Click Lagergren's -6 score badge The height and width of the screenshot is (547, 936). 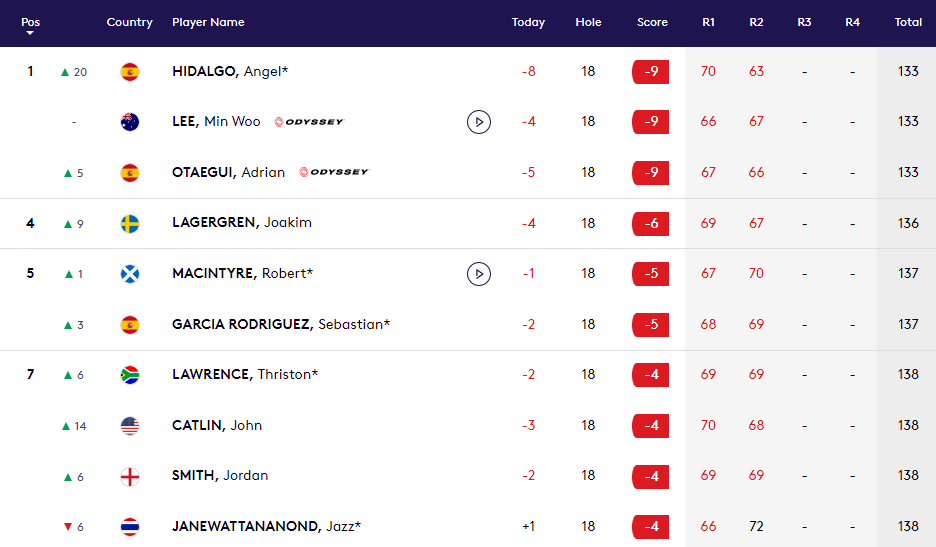(x=651, y=223)
